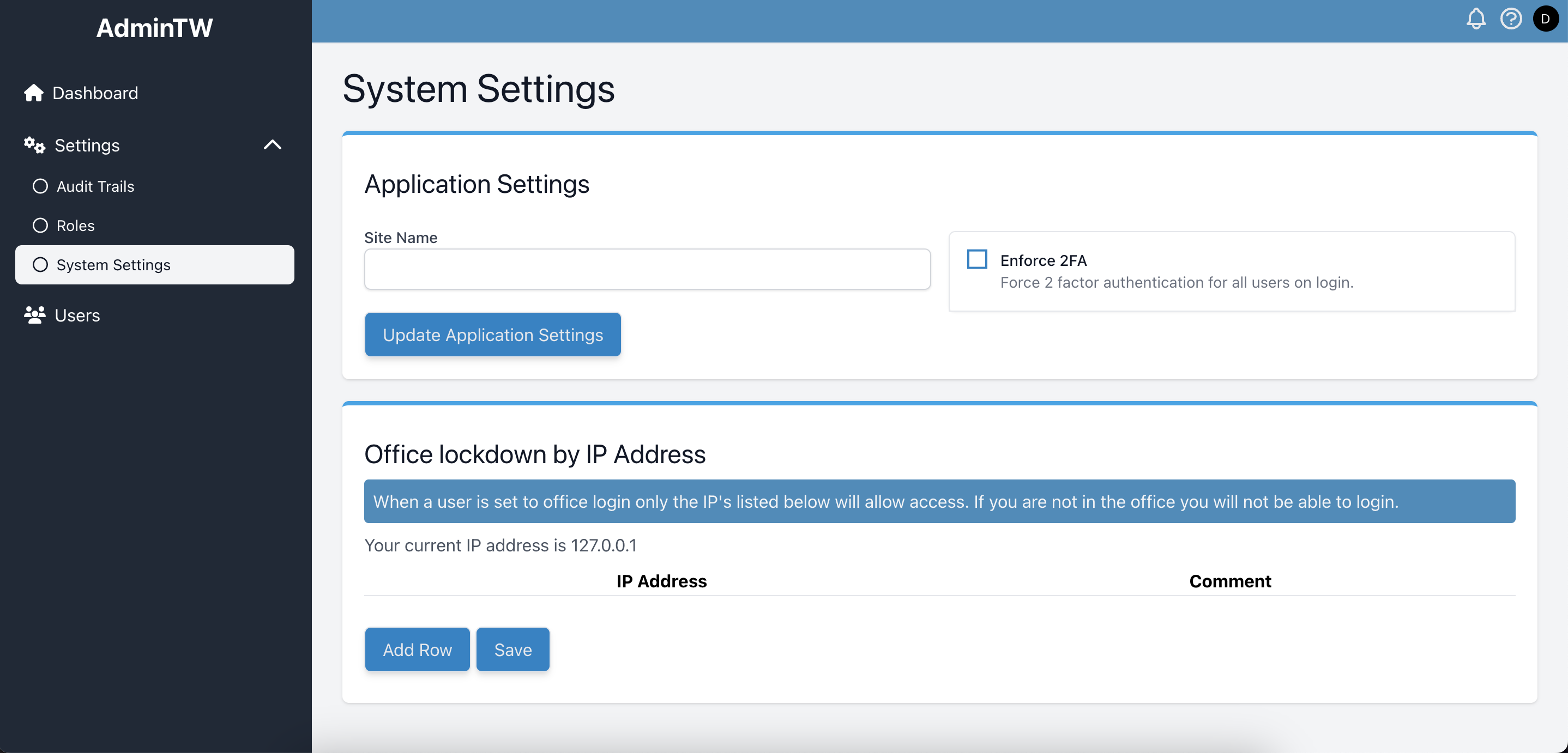Click the Update Application Settings button

pos(493,334)
